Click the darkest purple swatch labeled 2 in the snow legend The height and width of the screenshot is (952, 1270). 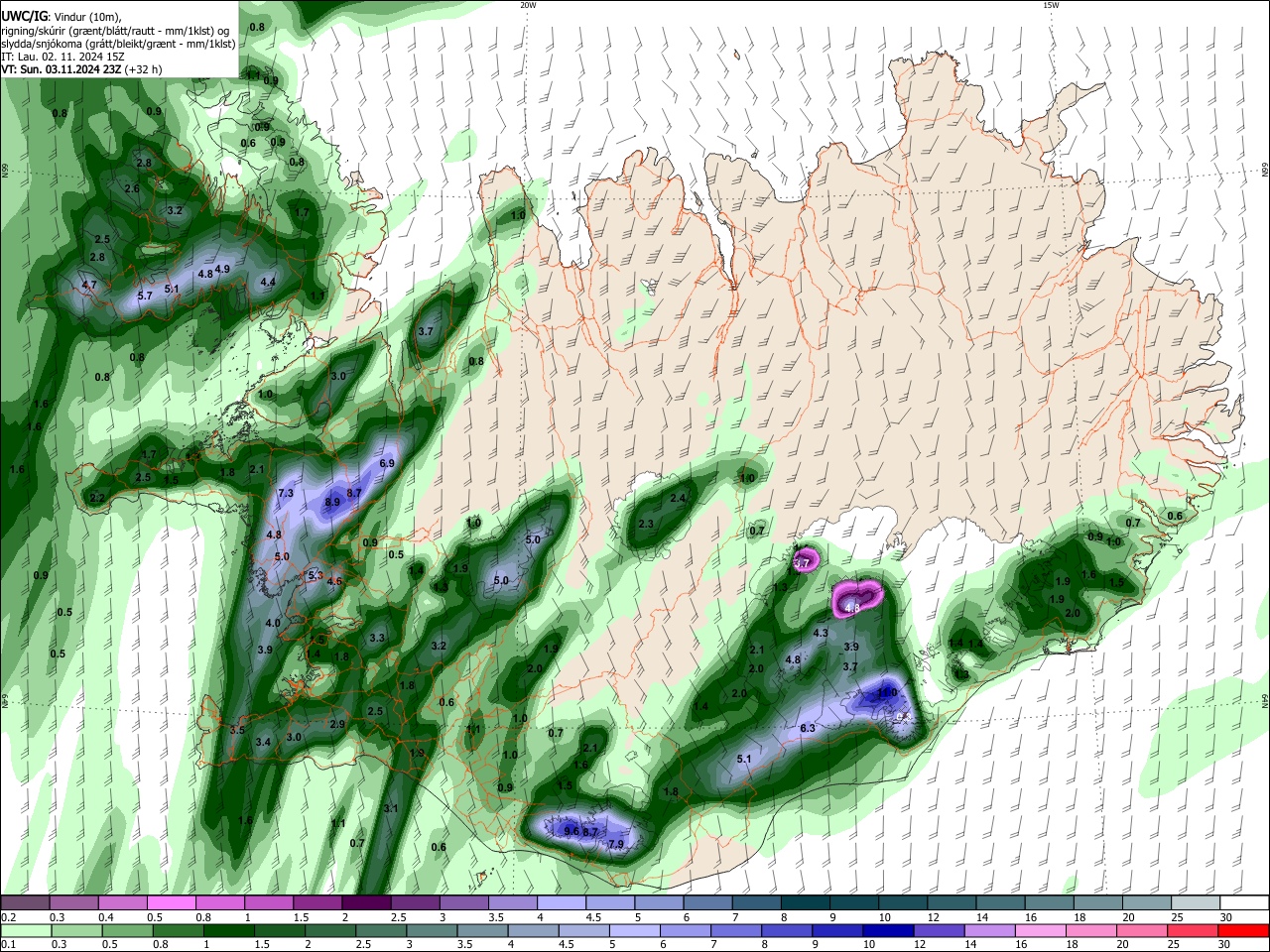coord(366,902)
